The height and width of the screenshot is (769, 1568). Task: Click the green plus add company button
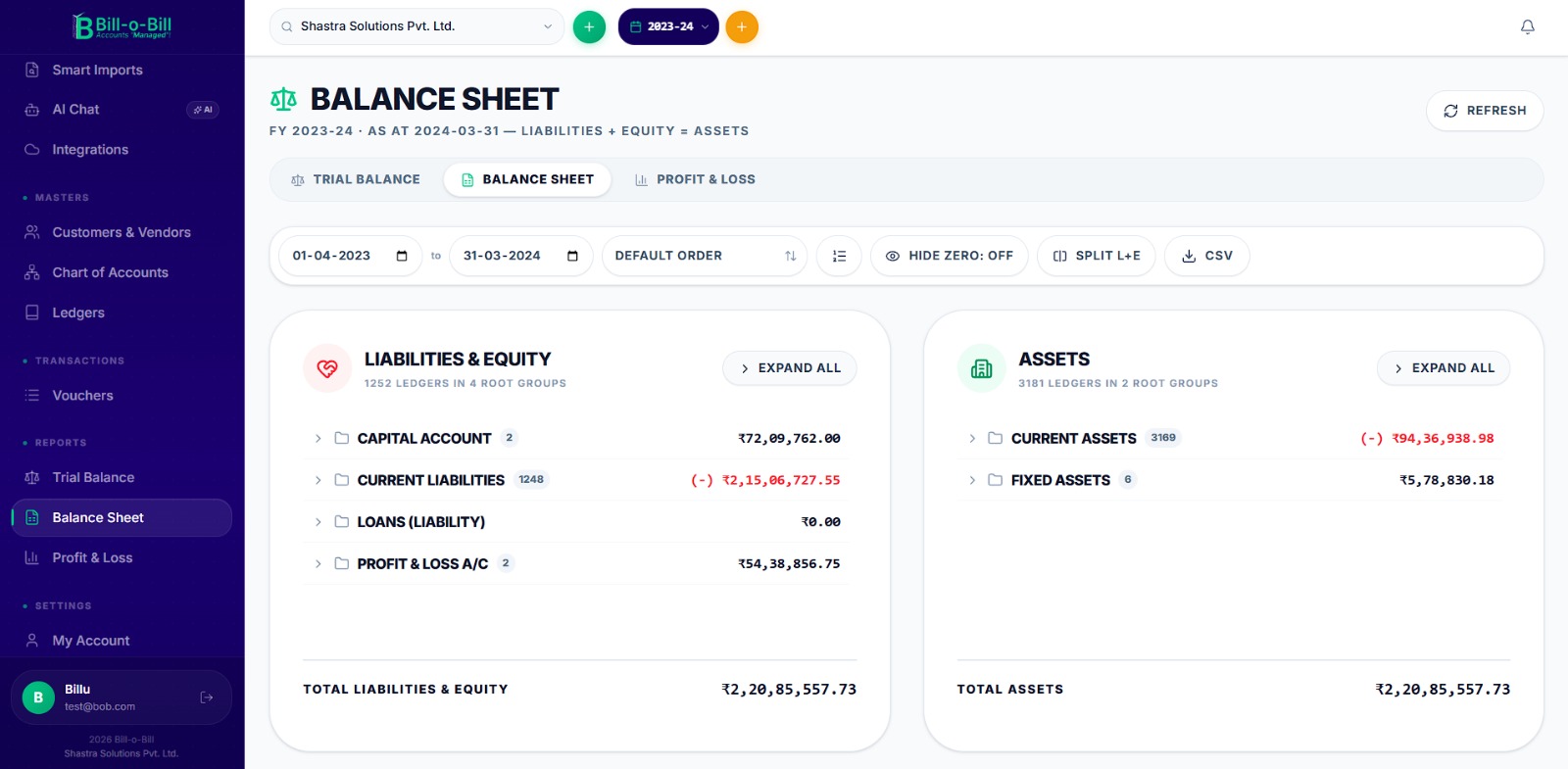(x=589, y=26)
